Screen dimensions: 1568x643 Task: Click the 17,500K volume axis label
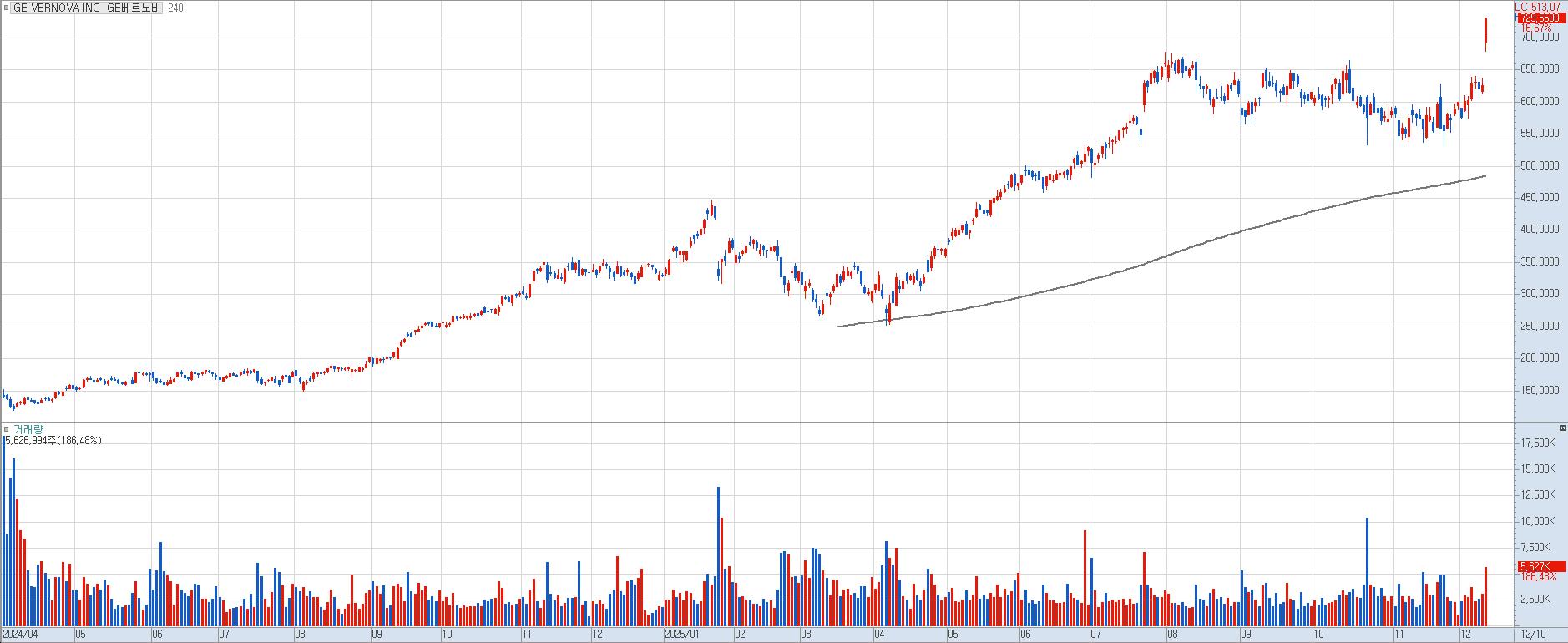click(x=1539, y=443)
